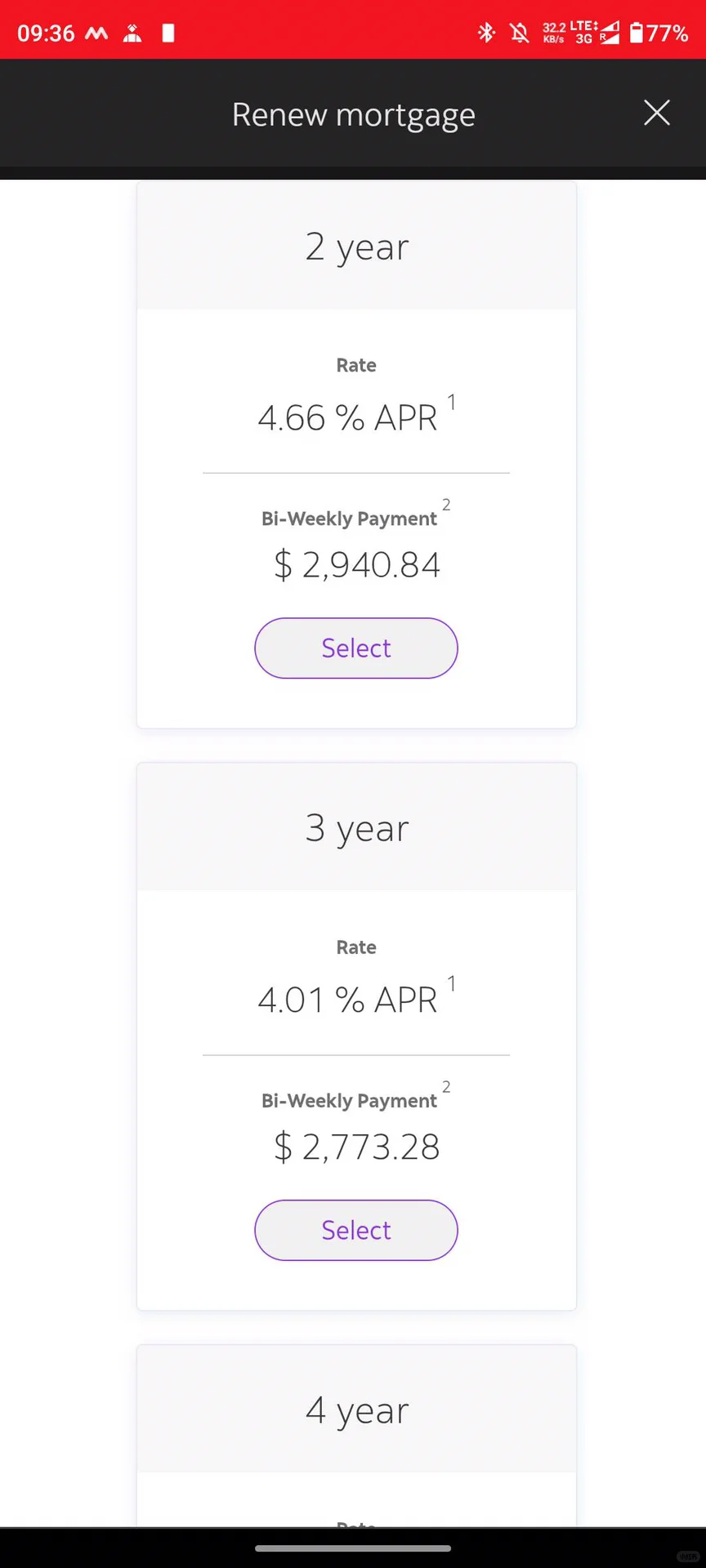Viewport: 706px width, 1568px height.
Task: Tap the Bluetooth status icon
Action: [x=486, y=33]
